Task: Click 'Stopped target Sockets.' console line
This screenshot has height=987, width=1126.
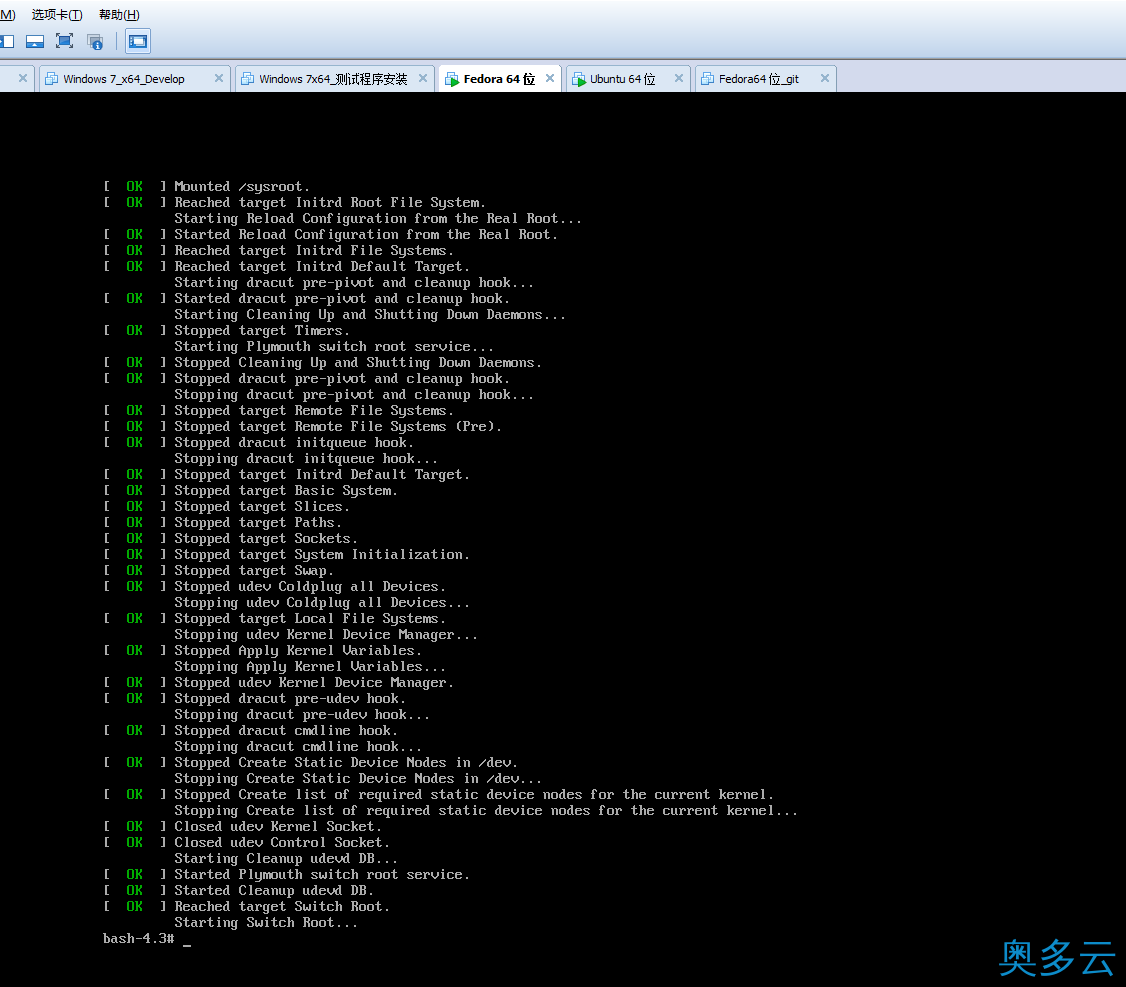Action: tap(266, 539)
